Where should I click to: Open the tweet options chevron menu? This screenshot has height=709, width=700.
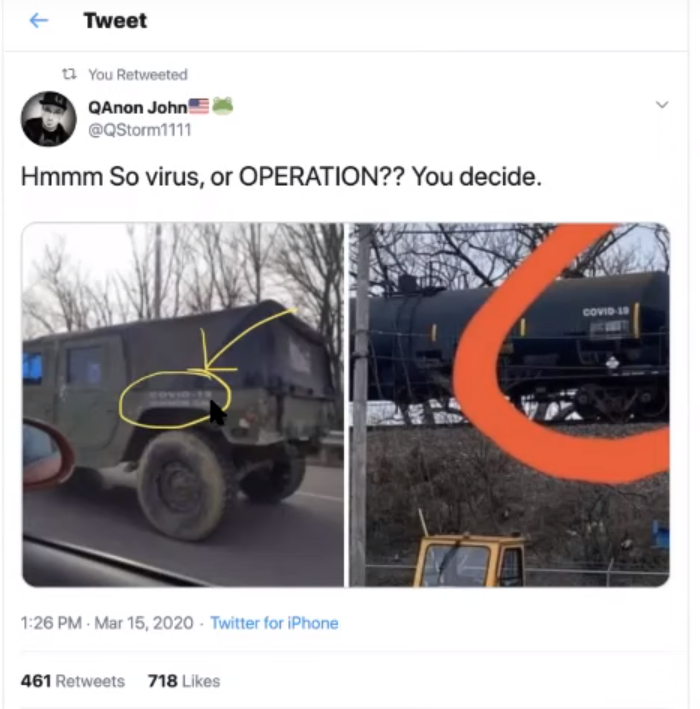pos(662,105)
